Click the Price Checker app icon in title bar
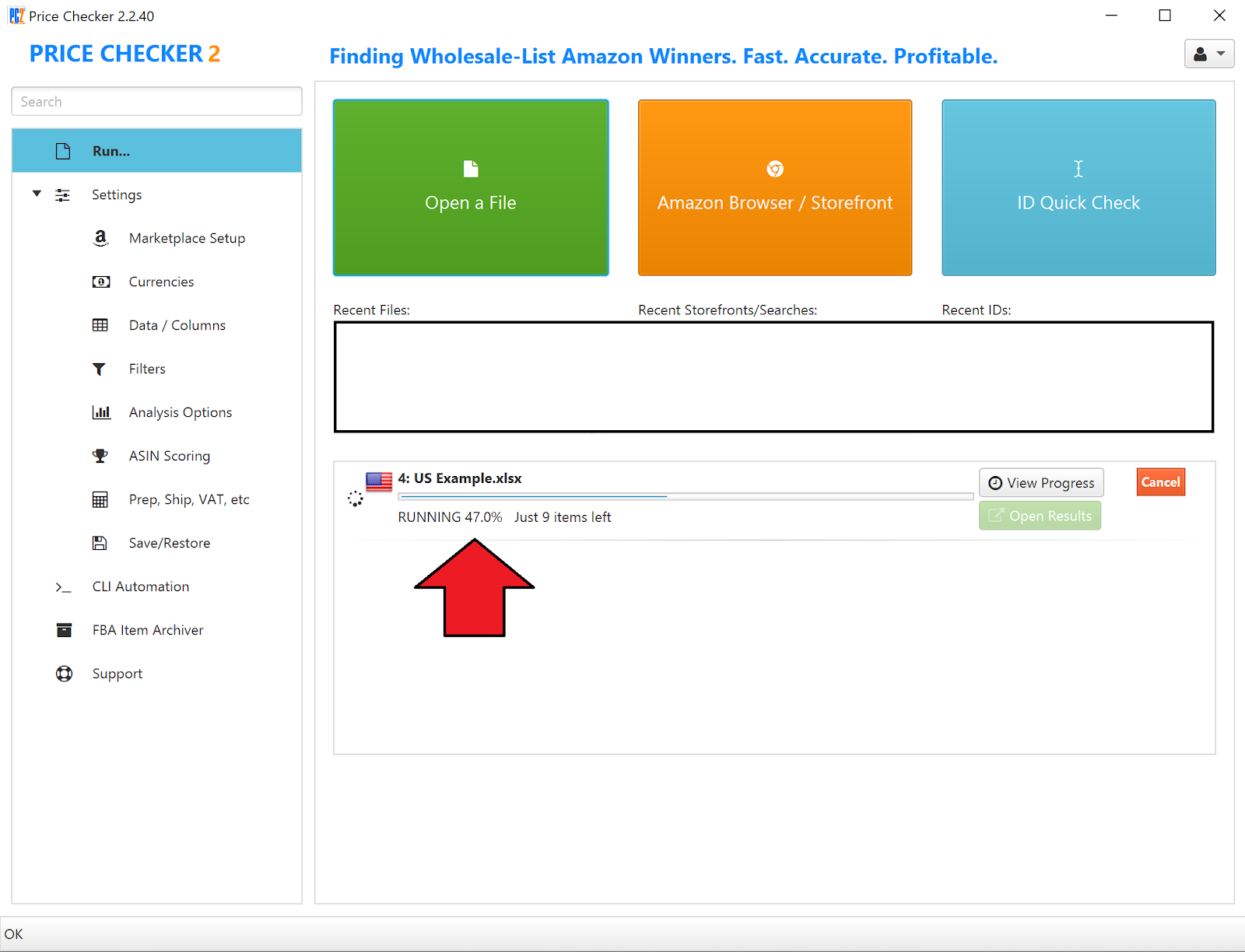Viewport: 1245px width, 952px height. coord(16,16)
